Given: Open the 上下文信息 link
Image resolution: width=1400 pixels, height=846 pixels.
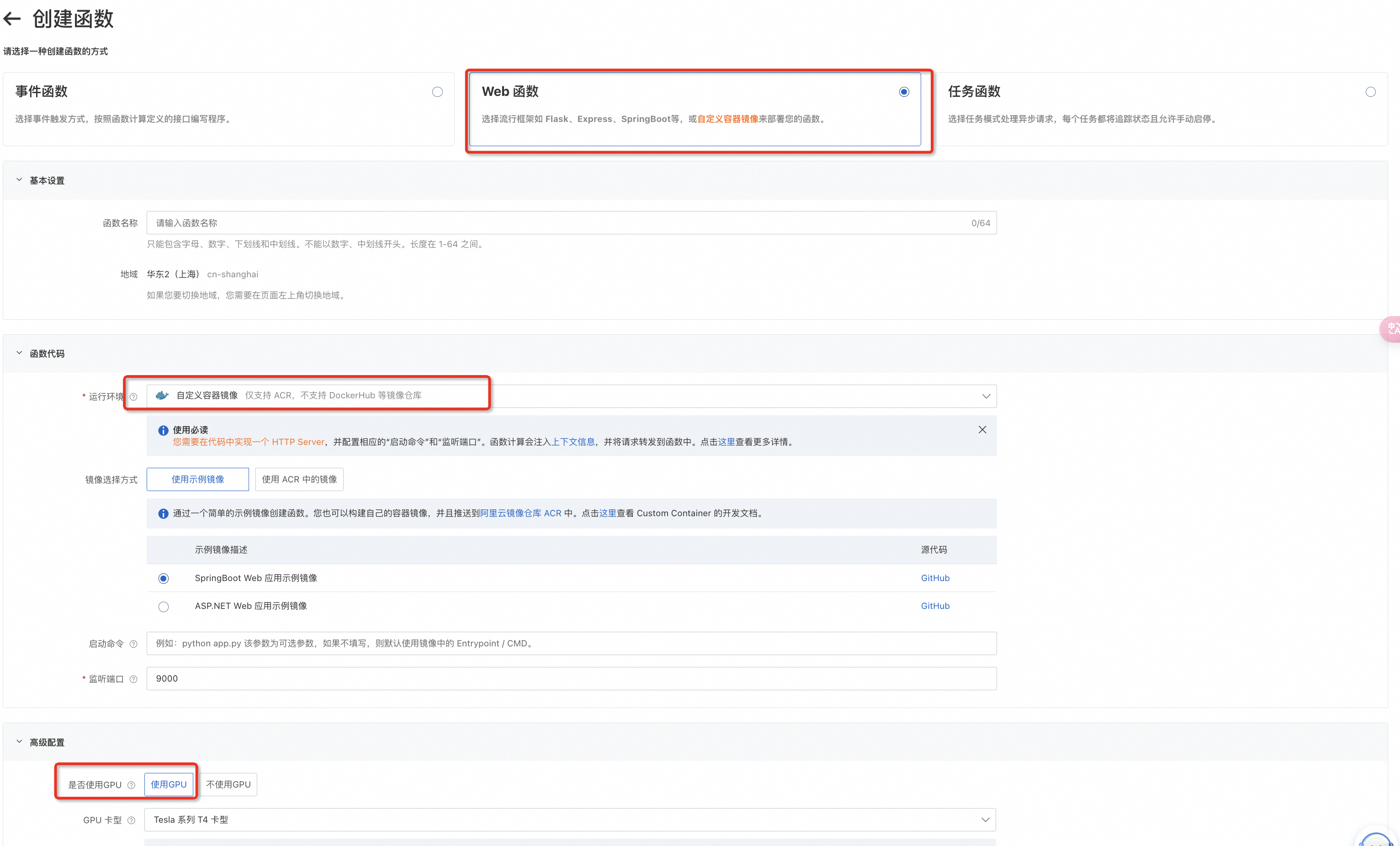Looking at the screenshot, I should click(x=573, y=442).
